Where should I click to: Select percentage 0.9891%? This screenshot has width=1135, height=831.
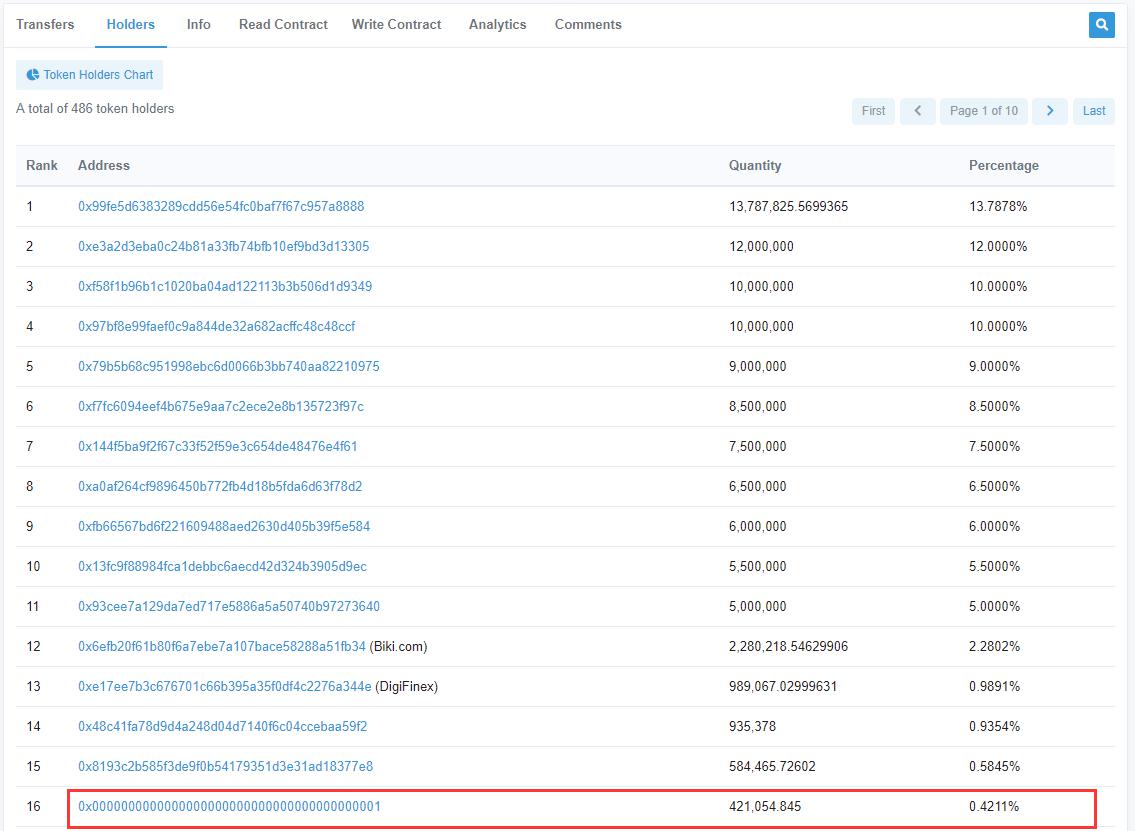(995, 686)
